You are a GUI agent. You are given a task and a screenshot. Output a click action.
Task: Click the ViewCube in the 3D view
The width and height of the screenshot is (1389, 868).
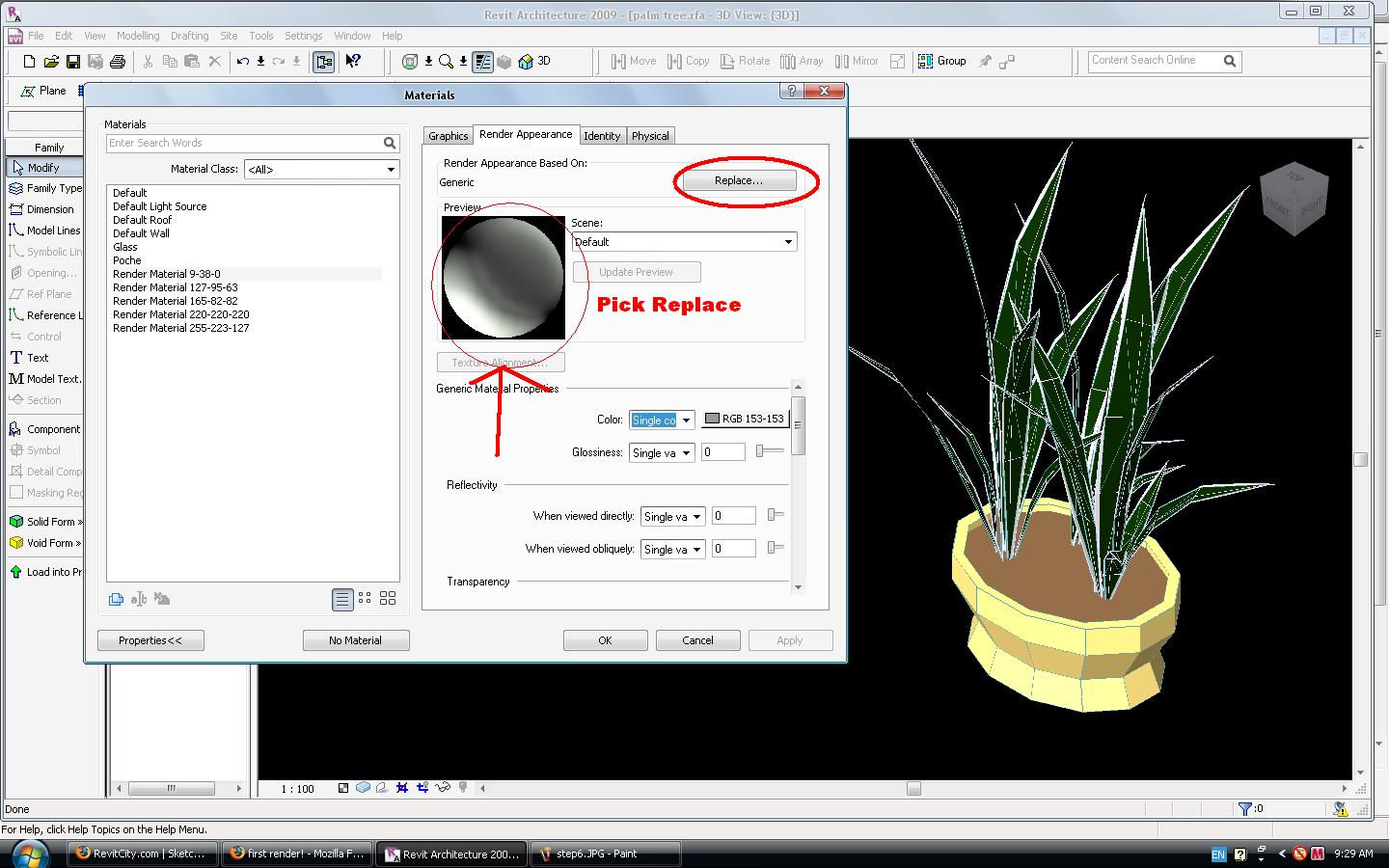point(1294,200)
